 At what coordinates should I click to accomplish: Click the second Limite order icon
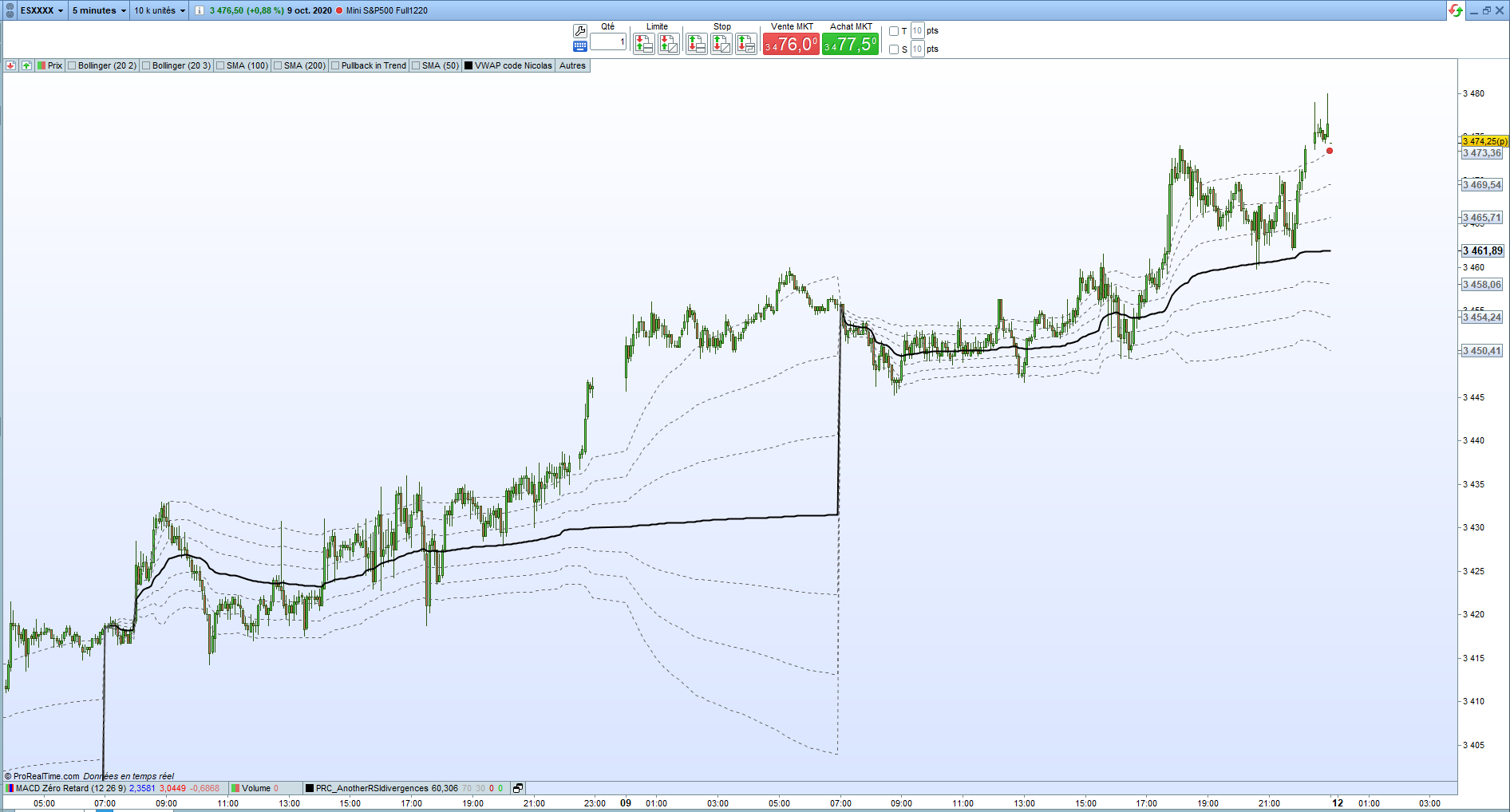669,44
